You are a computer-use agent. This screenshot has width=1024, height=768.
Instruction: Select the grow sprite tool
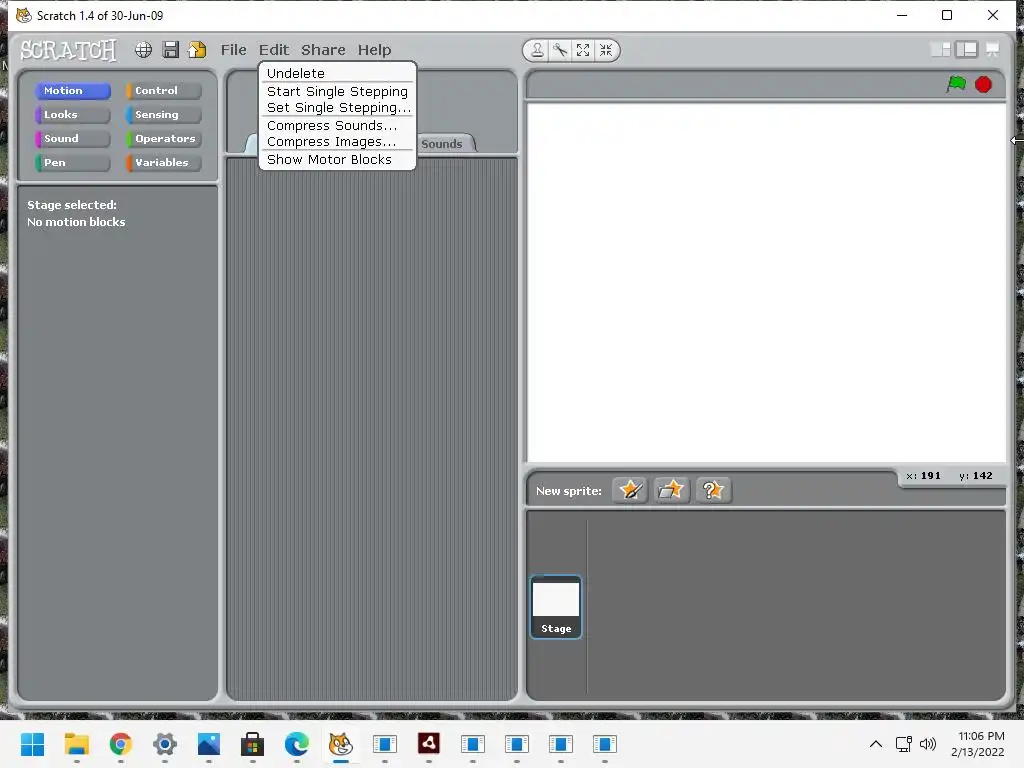[583, 50]
